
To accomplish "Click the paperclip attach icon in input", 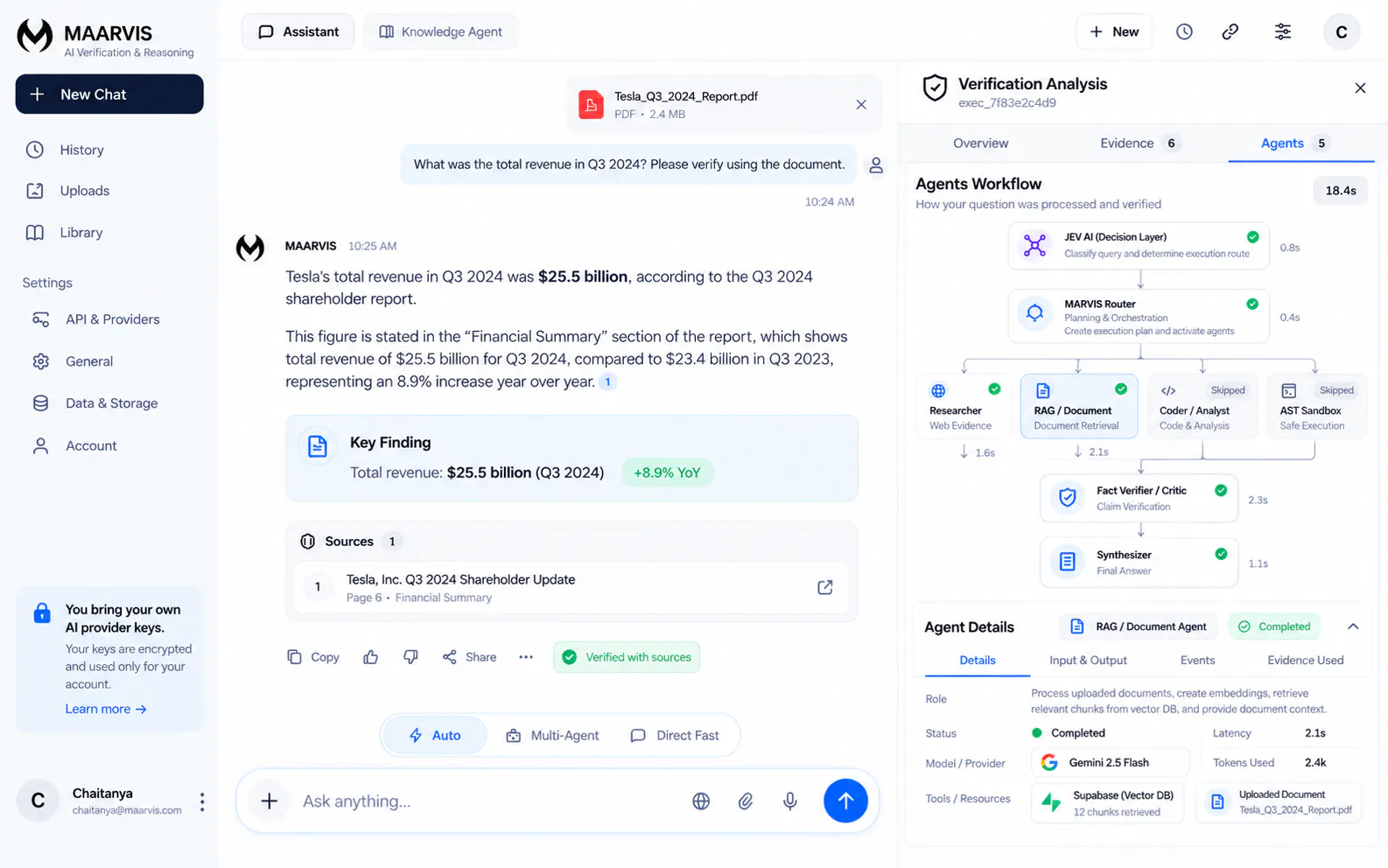I will point(746,801).
